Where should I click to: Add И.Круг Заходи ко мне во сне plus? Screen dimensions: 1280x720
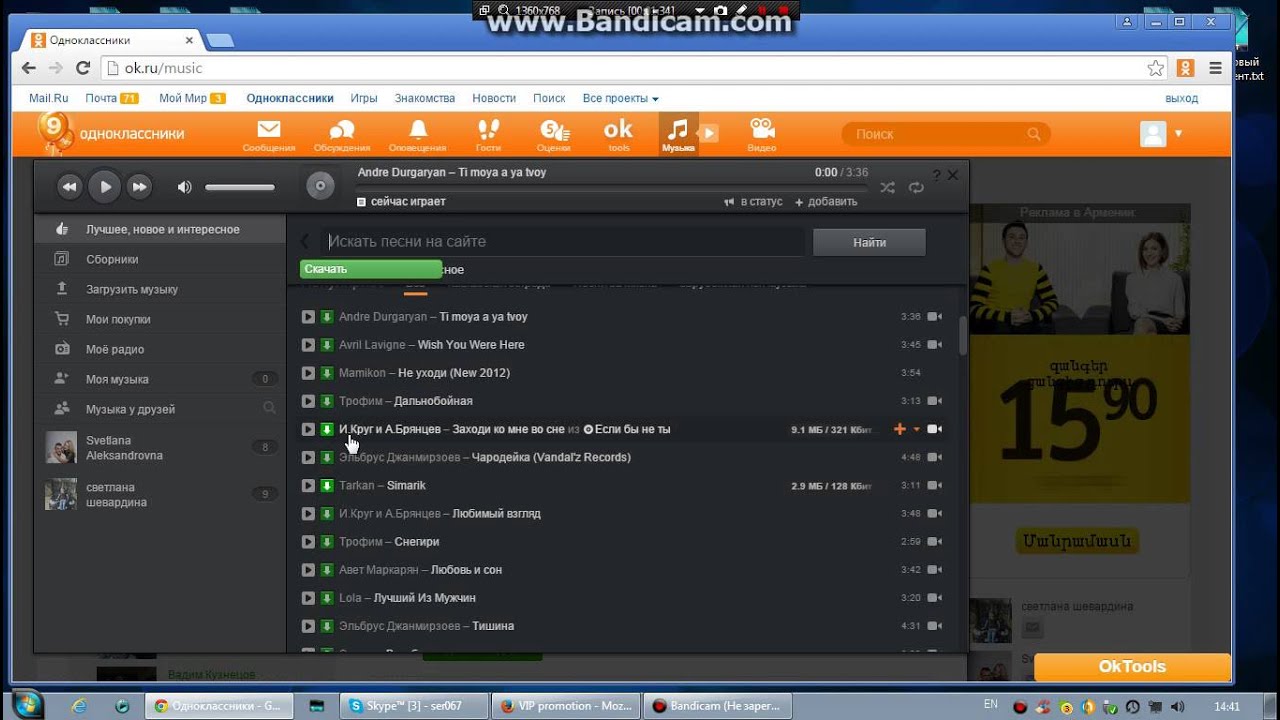(899, 429)
